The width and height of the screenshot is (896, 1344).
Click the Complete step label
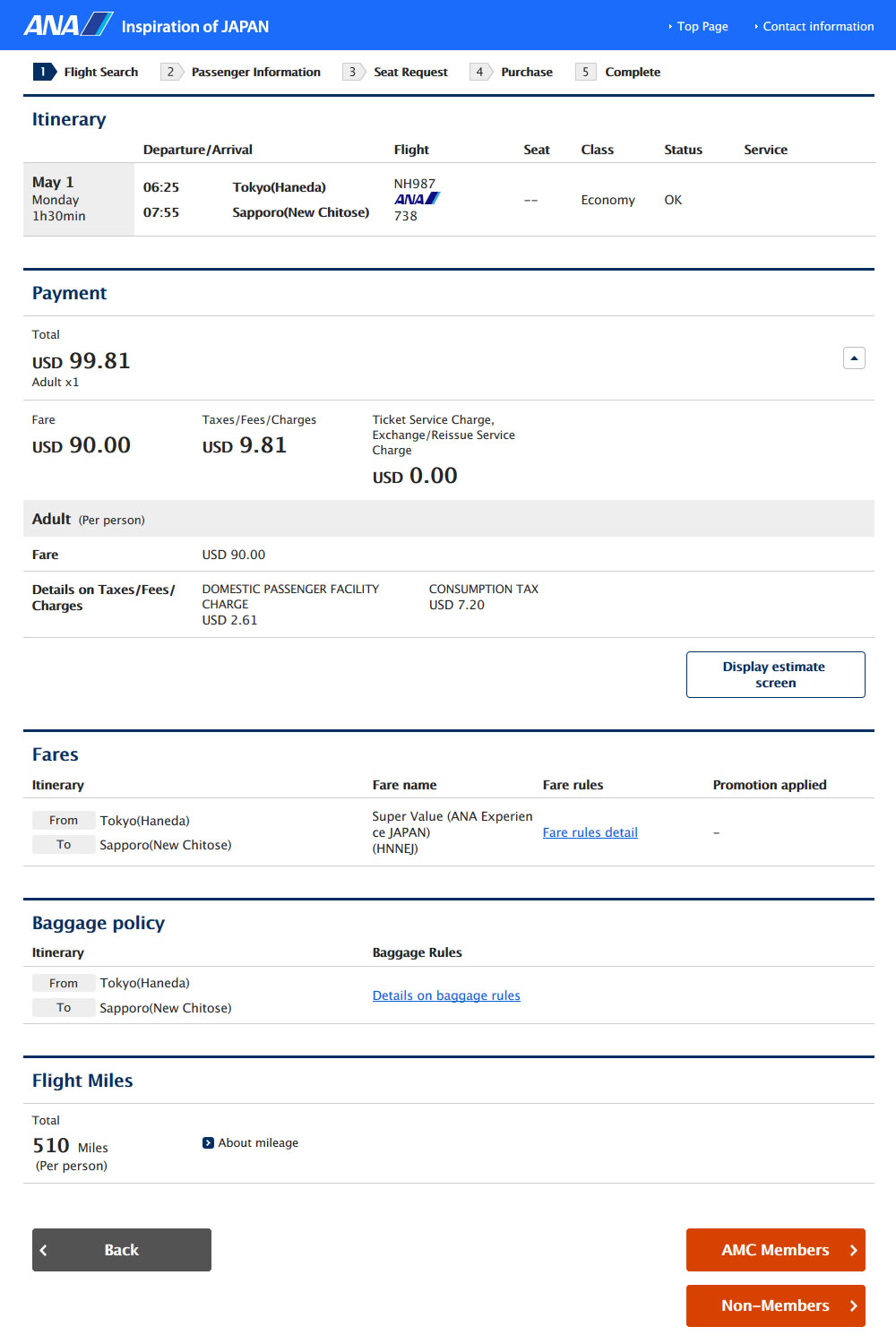633,72
